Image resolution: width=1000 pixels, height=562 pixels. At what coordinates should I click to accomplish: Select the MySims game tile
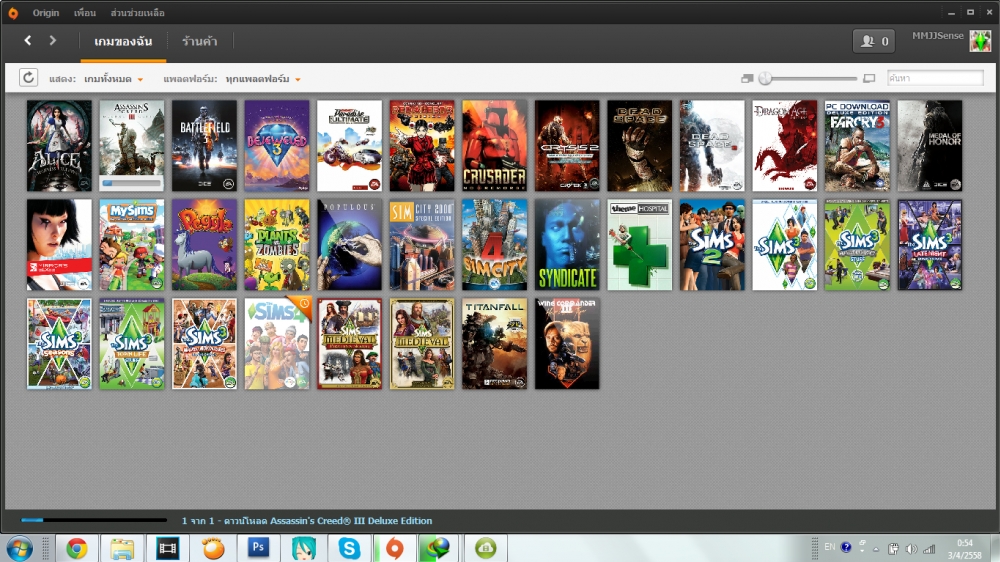tap(131, 245)
